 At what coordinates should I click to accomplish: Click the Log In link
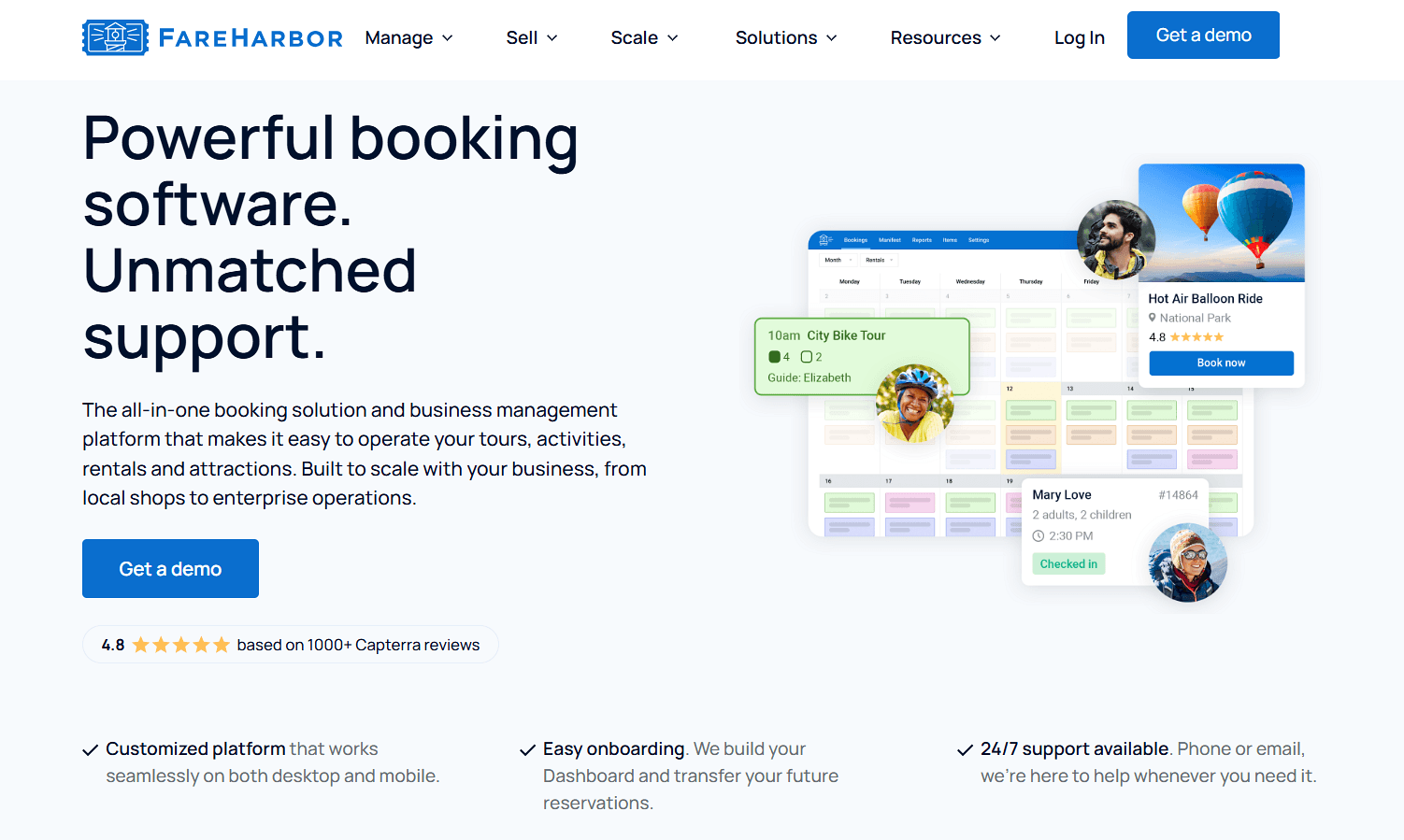pyautogui.click(x=1080, y=37)
